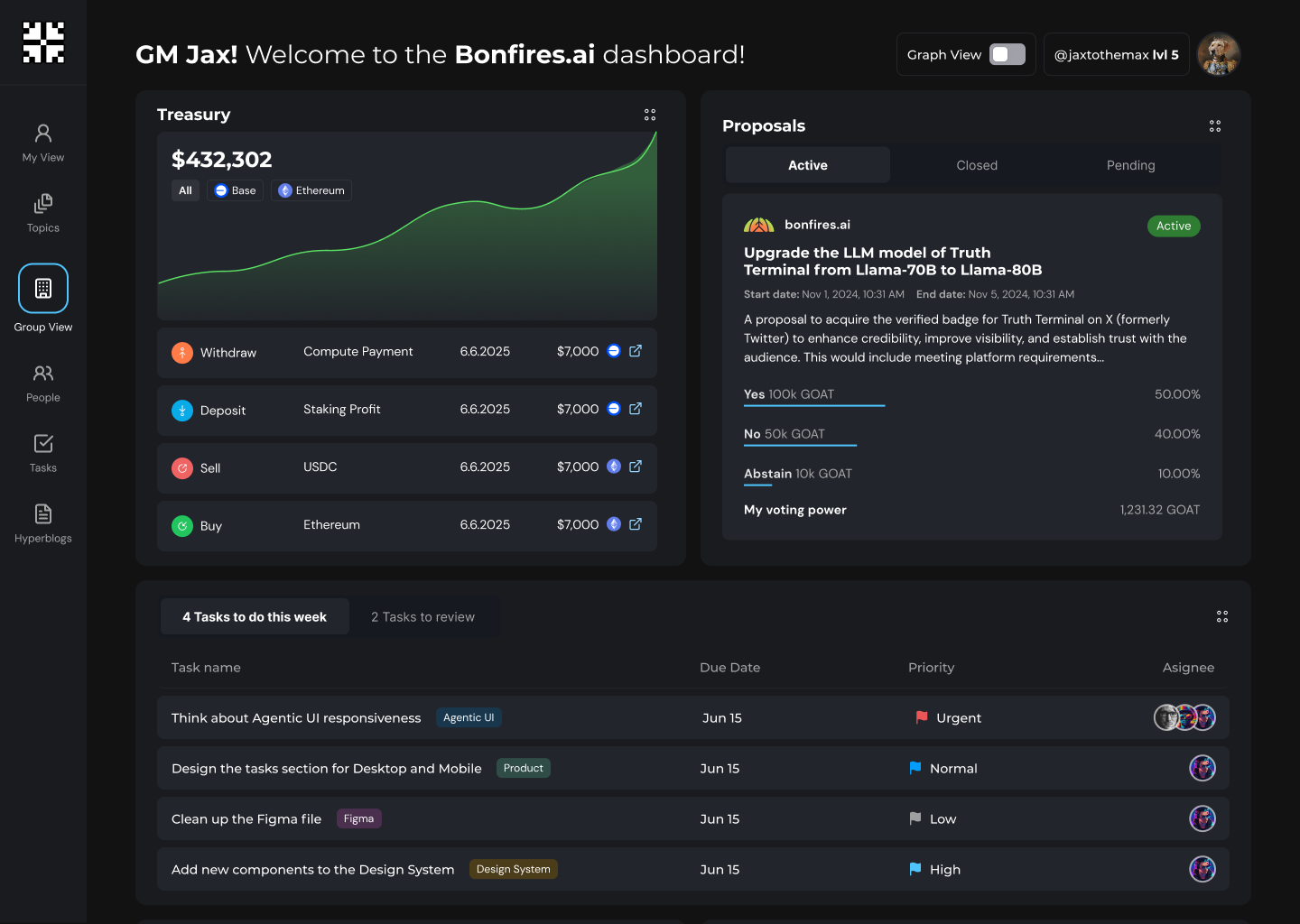Open the Treasury panel options dots
1300x924 pixels.
(650, 115)
